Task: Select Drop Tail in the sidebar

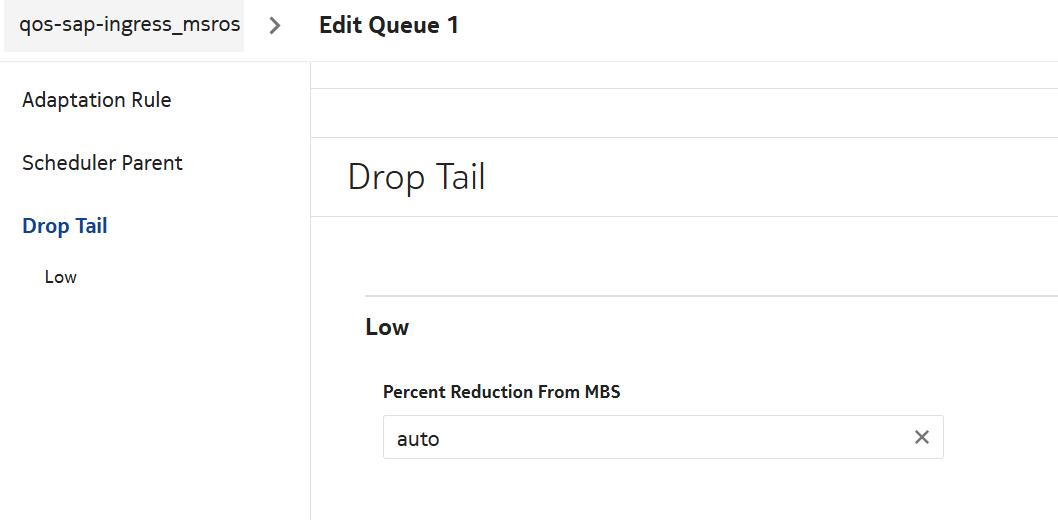Action: 65,226
